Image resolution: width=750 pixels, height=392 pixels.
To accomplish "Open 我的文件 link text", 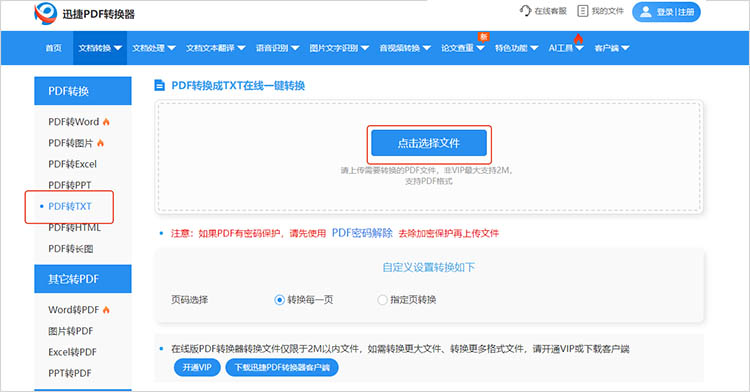I will 607,11.
